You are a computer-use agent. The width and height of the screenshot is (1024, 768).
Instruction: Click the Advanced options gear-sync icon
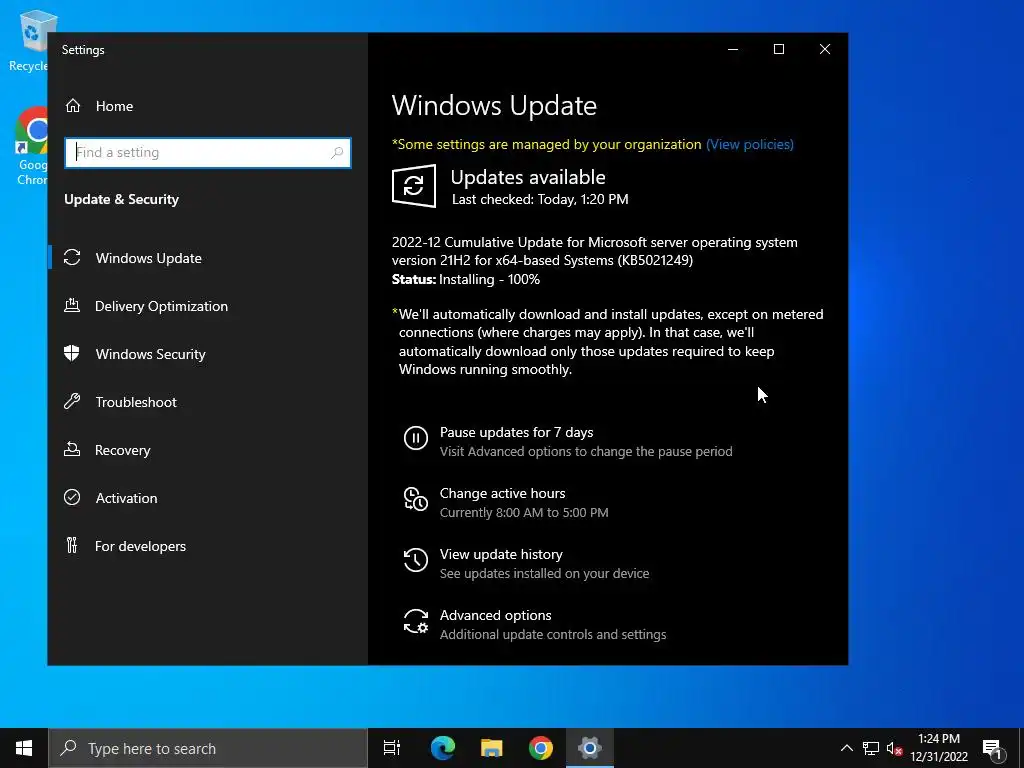pyautogui.click(x=416, y=621)
